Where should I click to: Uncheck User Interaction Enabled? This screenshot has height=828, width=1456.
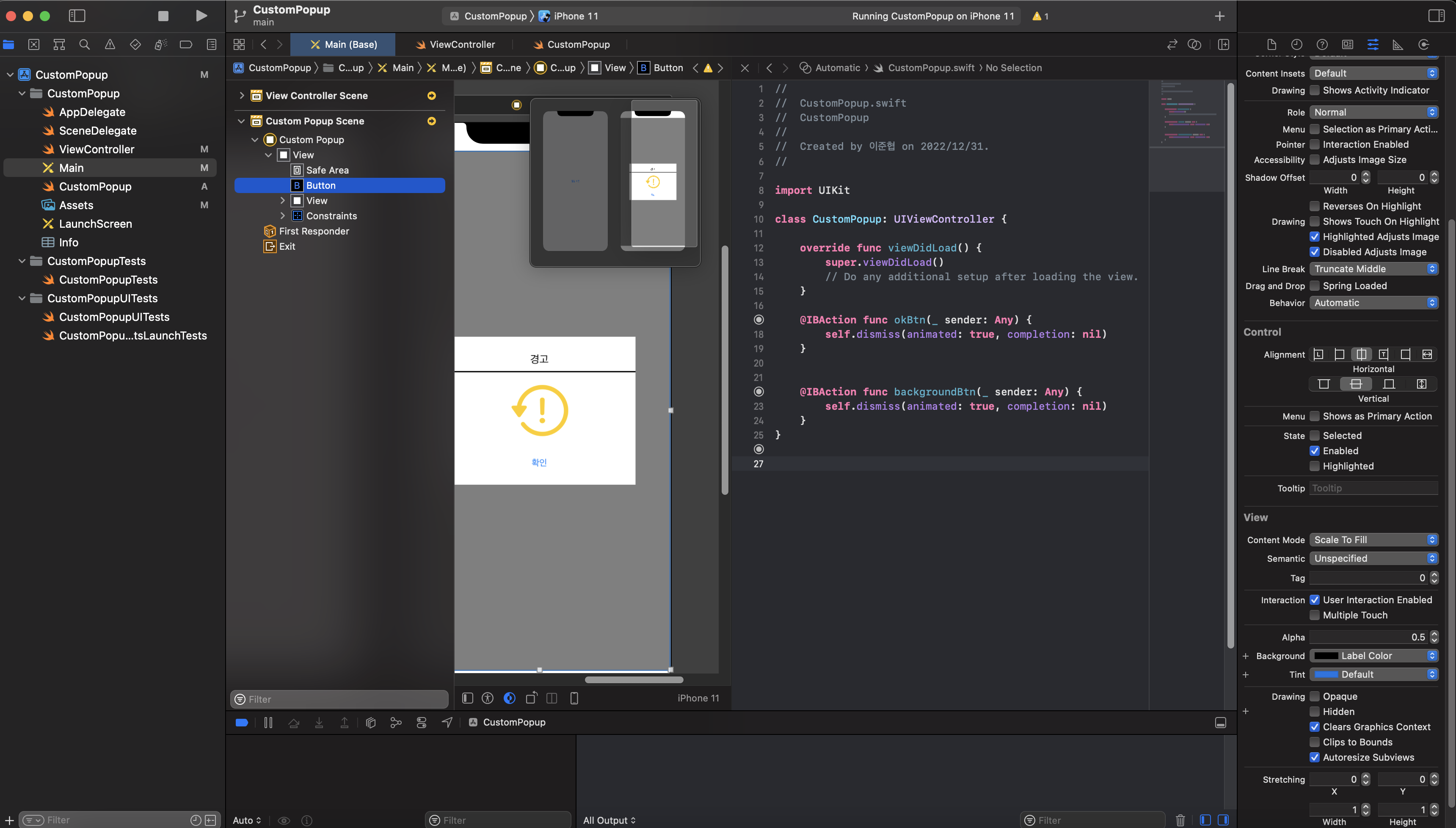coord(1315,600)
